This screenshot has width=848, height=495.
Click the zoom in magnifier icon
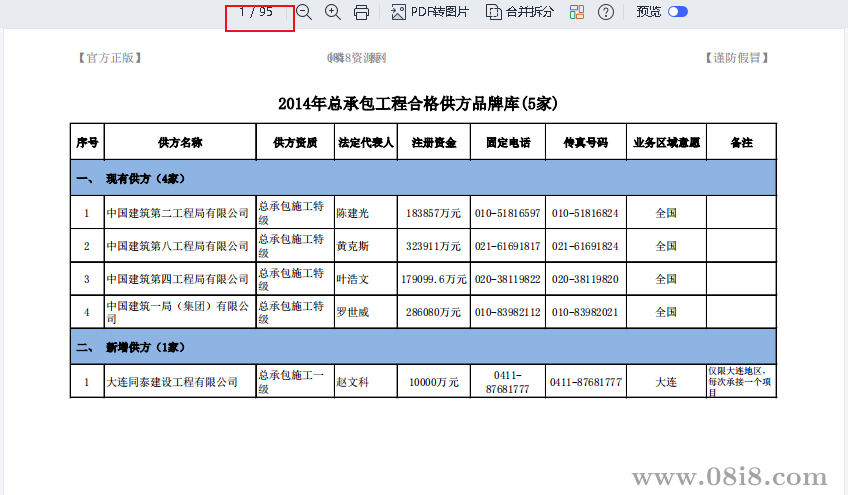click(333, 12)
